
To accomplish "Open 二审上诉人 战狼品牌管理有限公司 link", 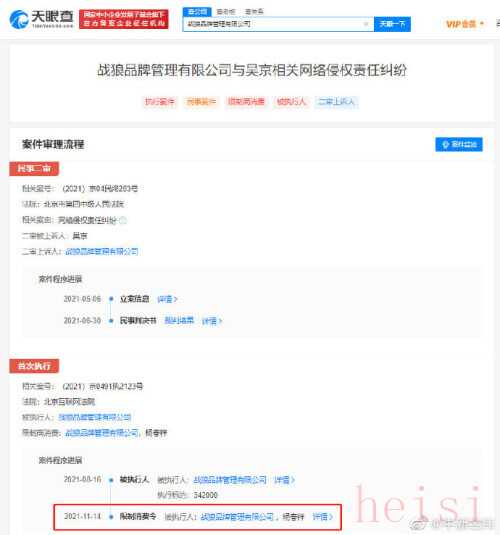I will [x=102, y=251].
